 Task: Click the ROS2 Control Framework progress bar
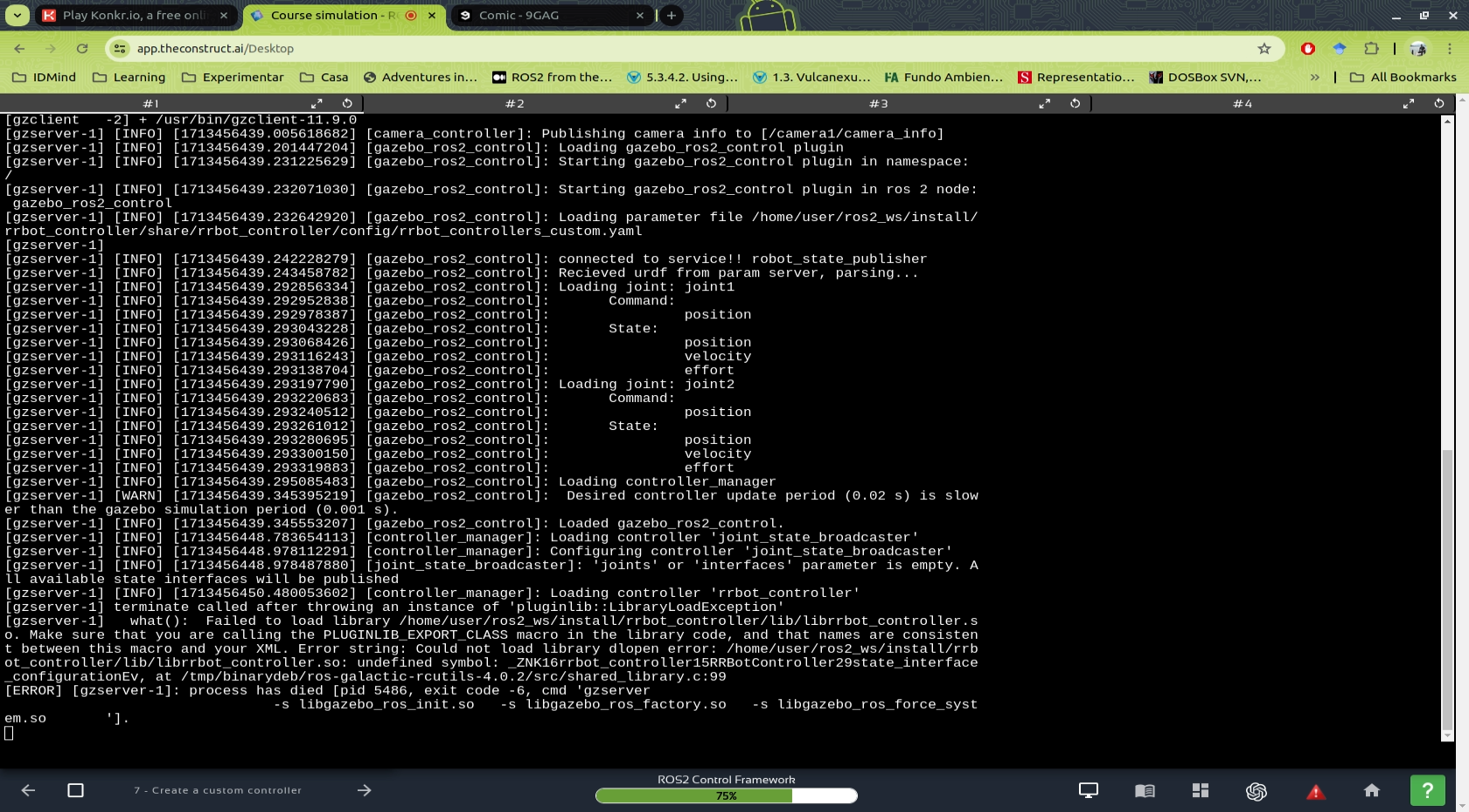pos(726,795)
